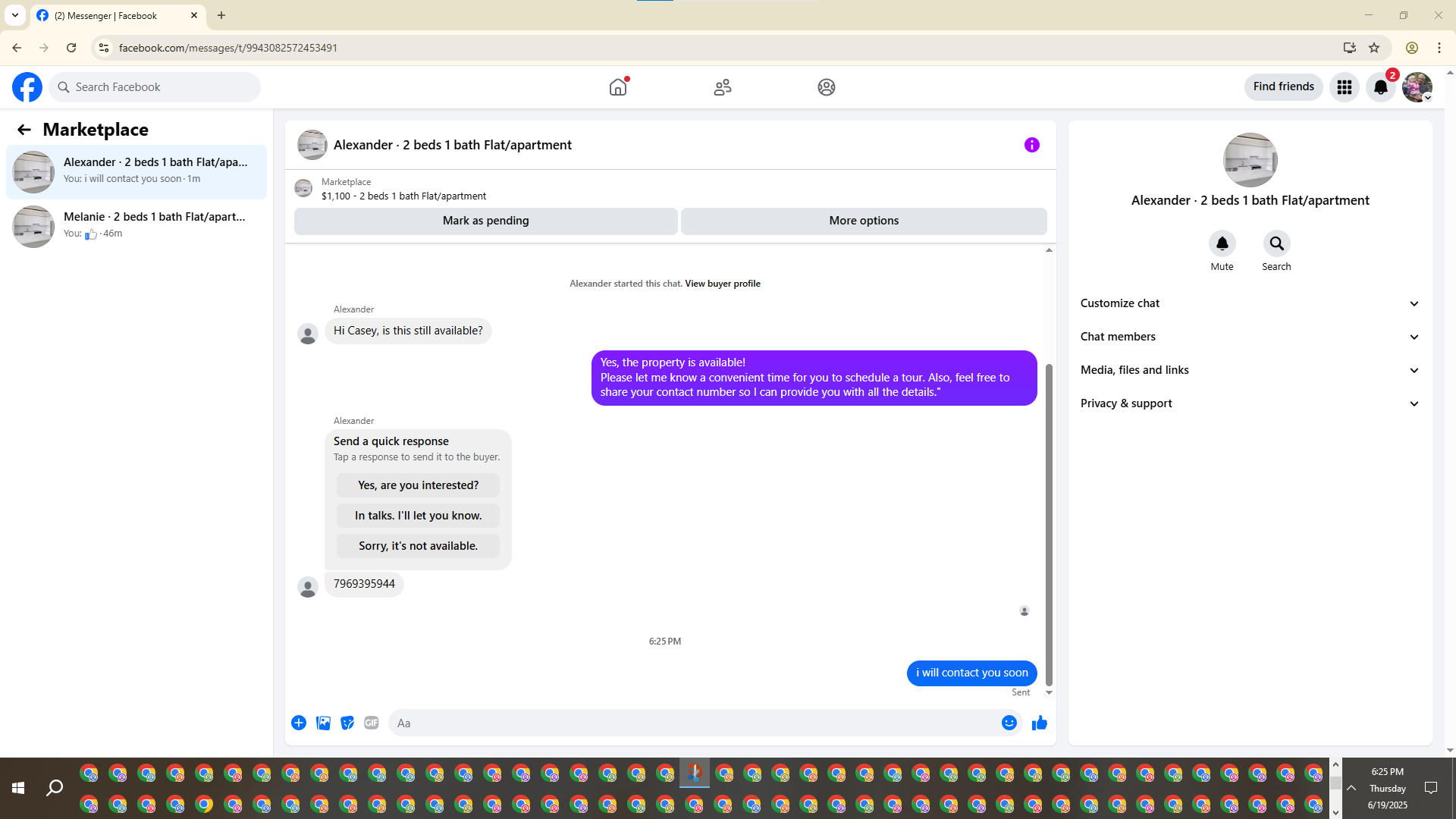This screenshot has height=819, width=1456.
Task: Choose a GIF in the composer
Action: 372,723
